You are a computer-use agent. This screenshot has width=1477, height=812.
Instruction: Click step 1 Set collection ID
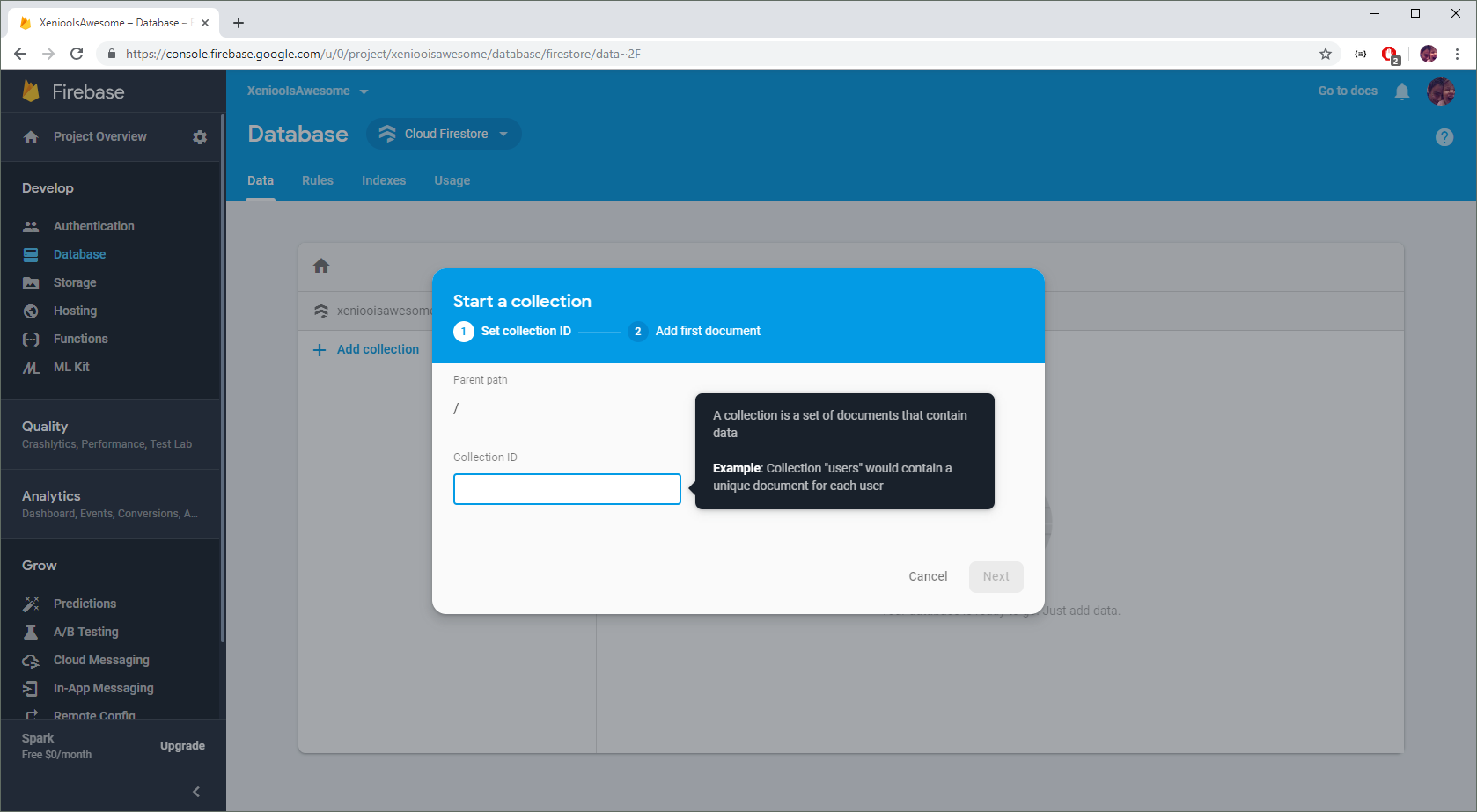point(512,332)
